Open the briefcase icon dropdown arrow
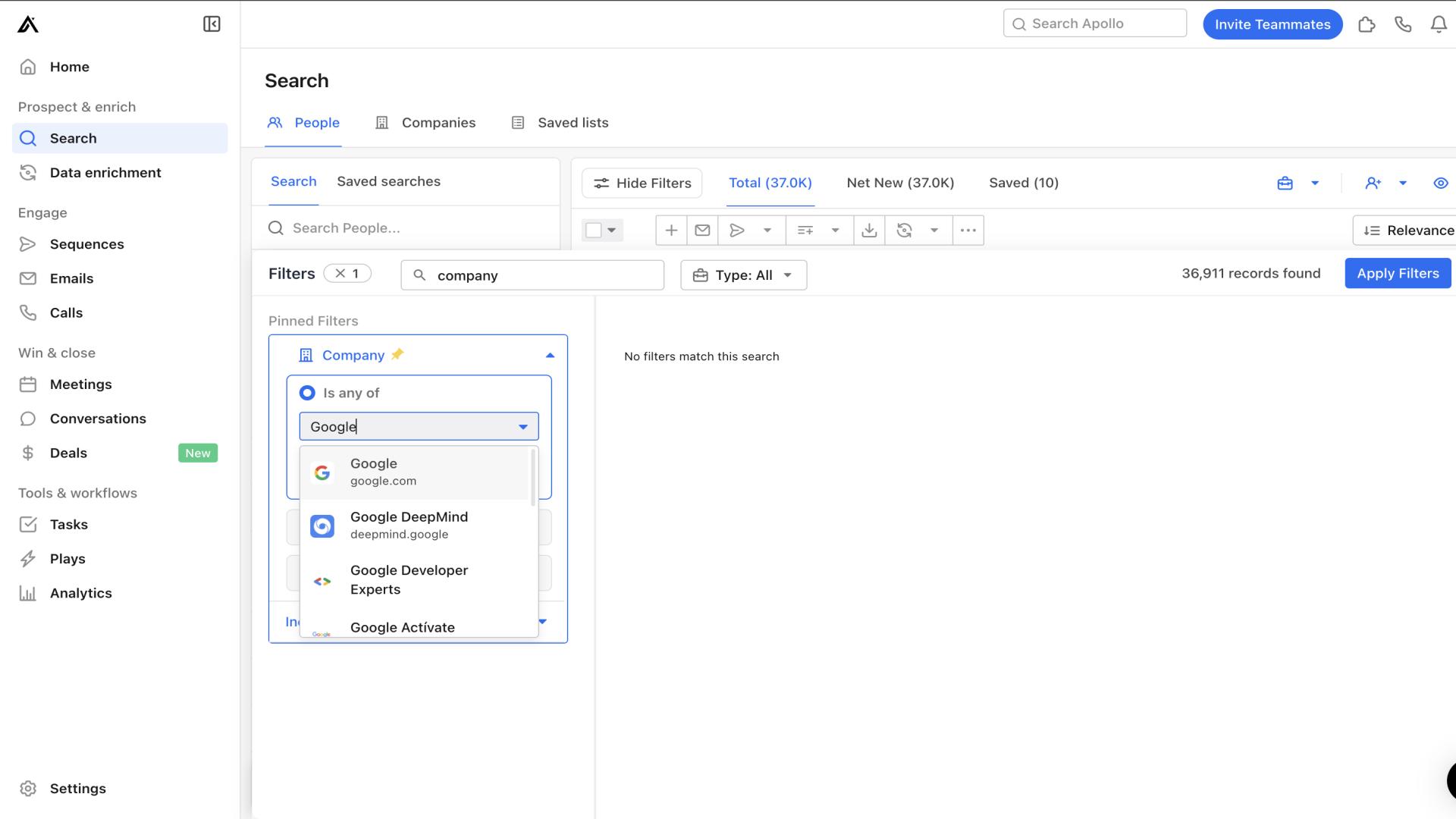This screenshot has height=819, width=1456. (1315, 184)
